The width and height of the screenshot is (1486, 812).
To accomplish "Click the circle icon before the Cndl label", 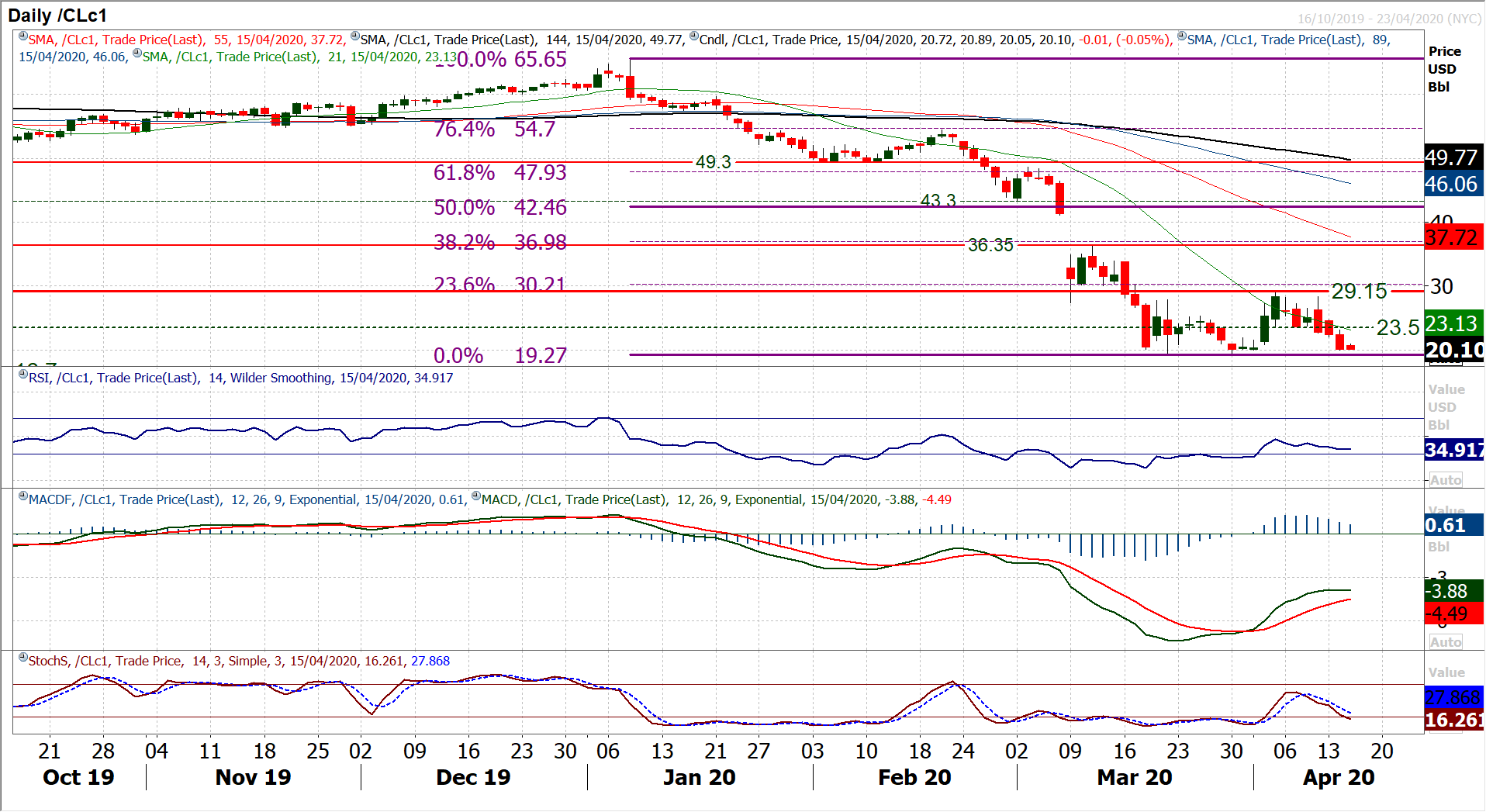I will pyautogui.click(x=694, y=36).
